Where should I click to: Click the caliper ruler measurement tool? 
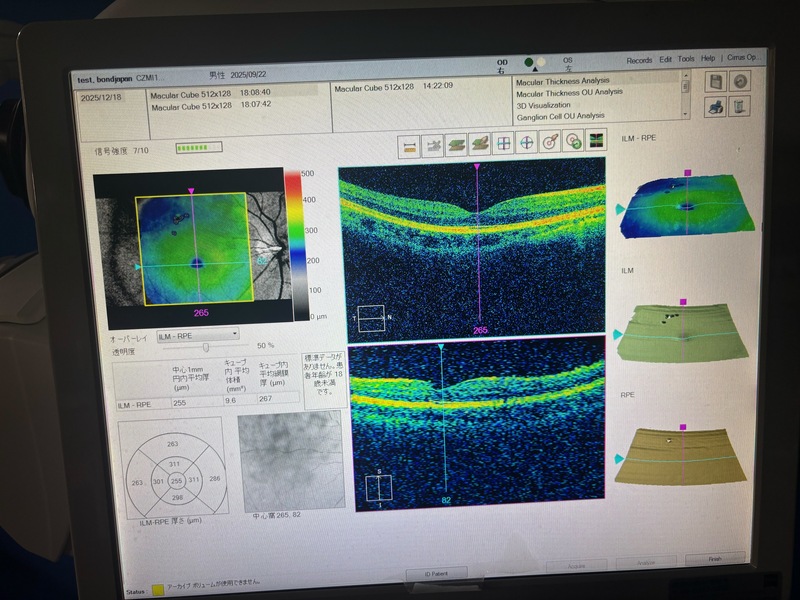(410, 145)
